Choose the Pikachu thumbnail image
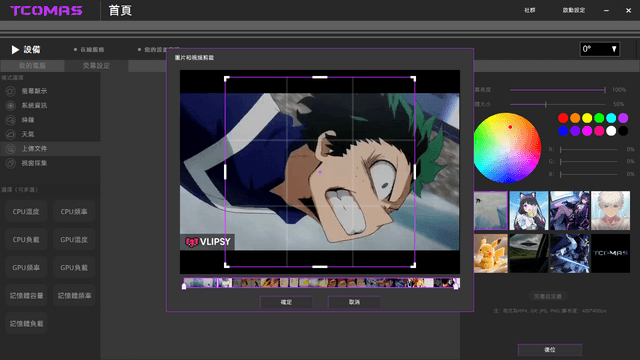 491,253
